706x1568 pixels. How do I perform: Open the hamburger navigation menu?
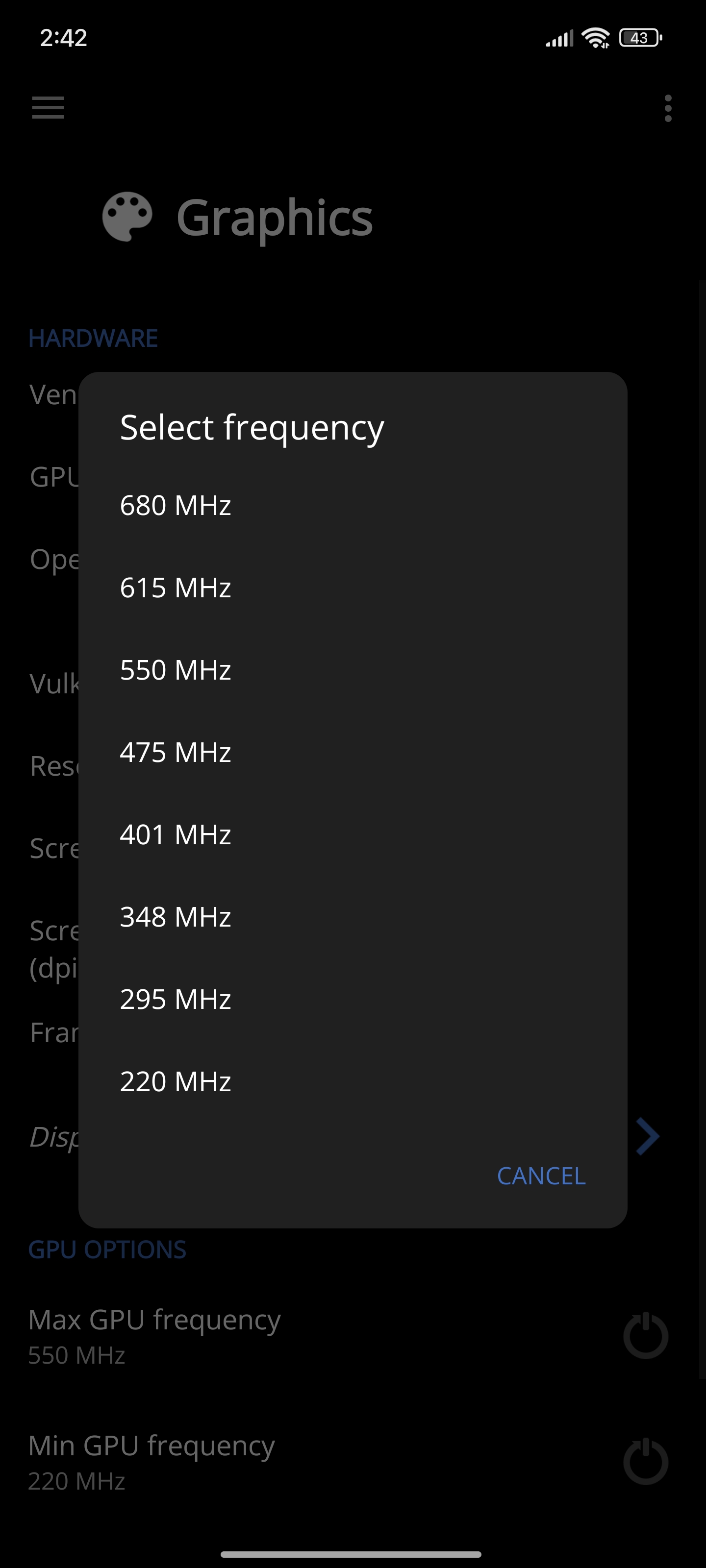click(x=48, y=108)
